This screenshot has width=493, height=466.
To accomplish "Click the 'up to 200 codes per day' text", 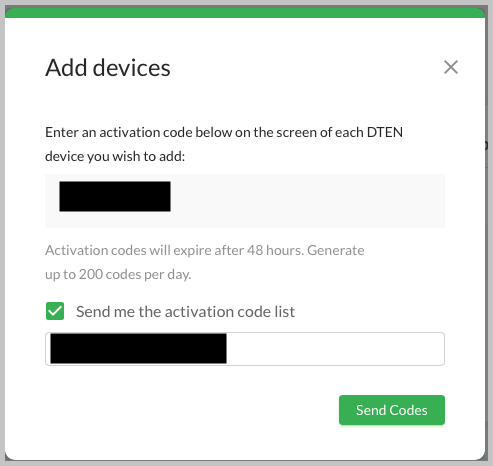I will pyautogui.click(x=118, y=275).
